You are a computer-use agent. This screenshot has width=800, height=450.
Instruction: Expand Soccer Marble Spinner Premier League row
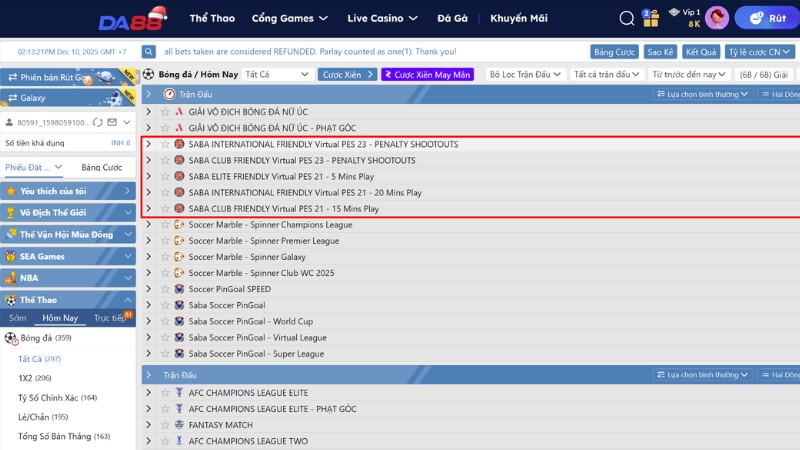click(148, 241)
